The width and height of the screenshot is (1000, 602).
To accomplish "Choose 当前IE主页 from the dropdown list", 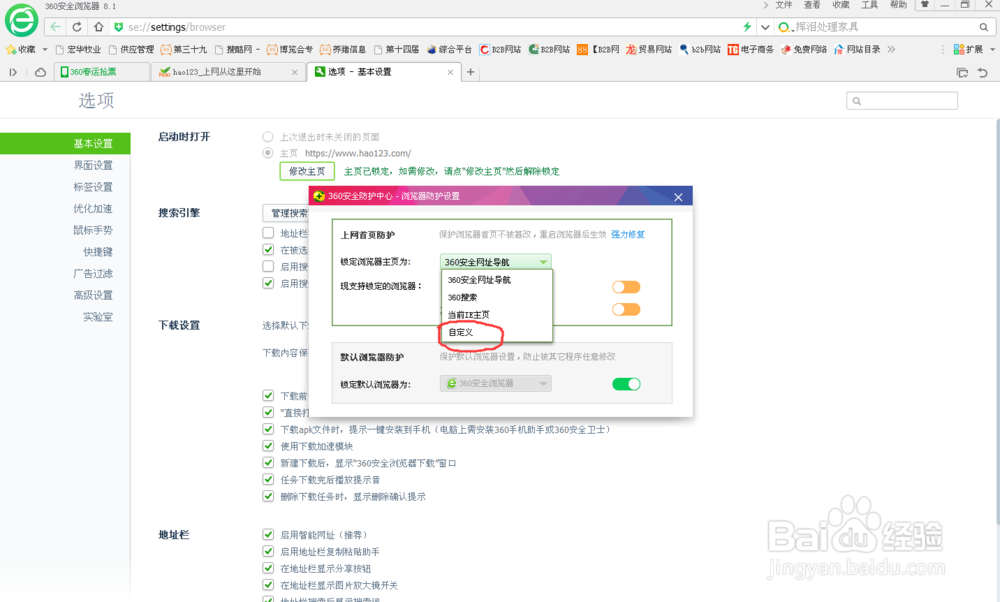I will pos(496,314).
